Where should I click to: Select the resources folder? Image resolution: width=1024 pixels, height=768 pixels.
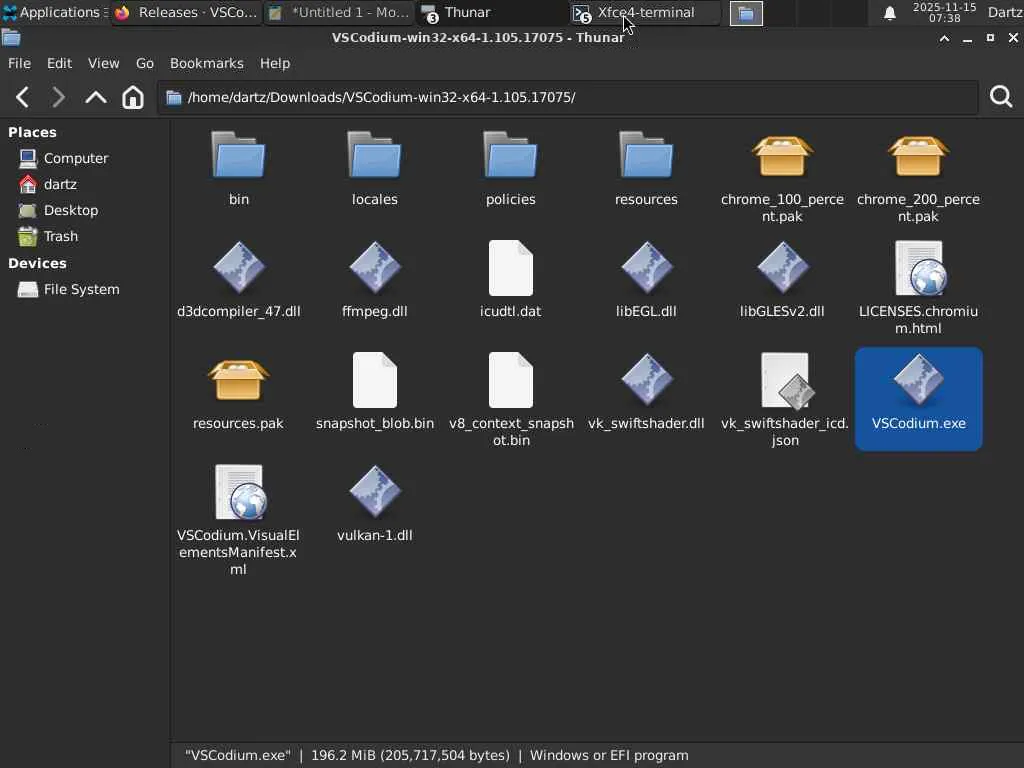(x=647, y=169)
